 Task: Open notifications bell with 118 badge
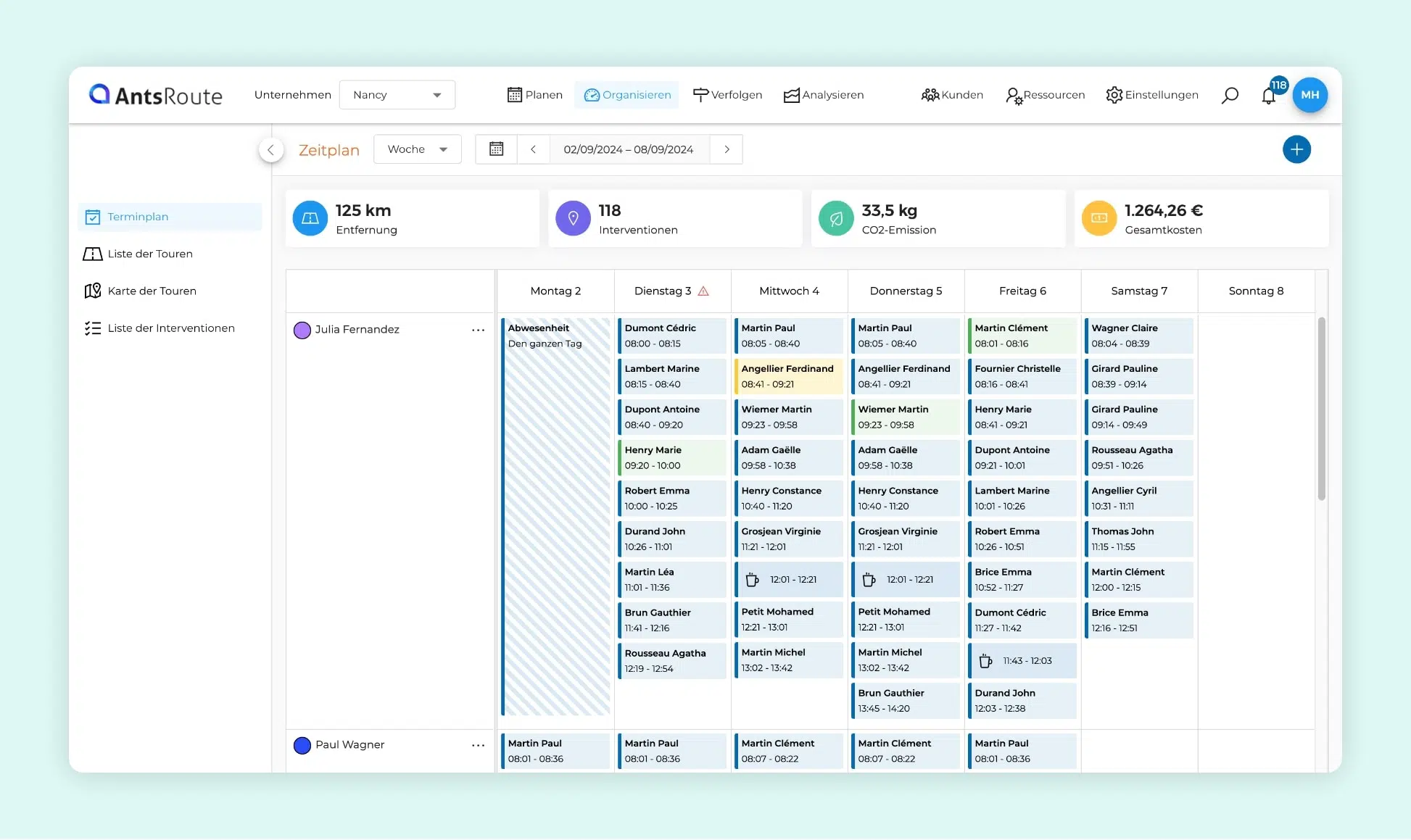pyautogui.click(x=1269, y=95)
